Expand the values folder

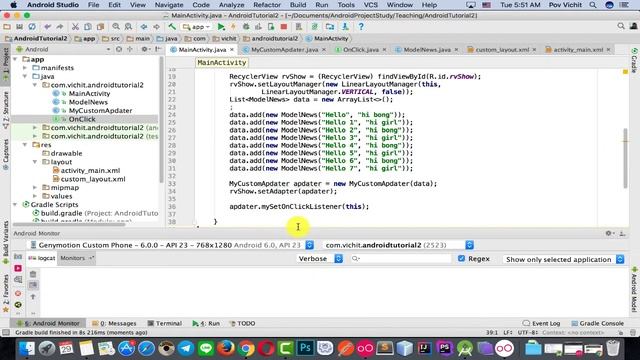tap(35, 196)
